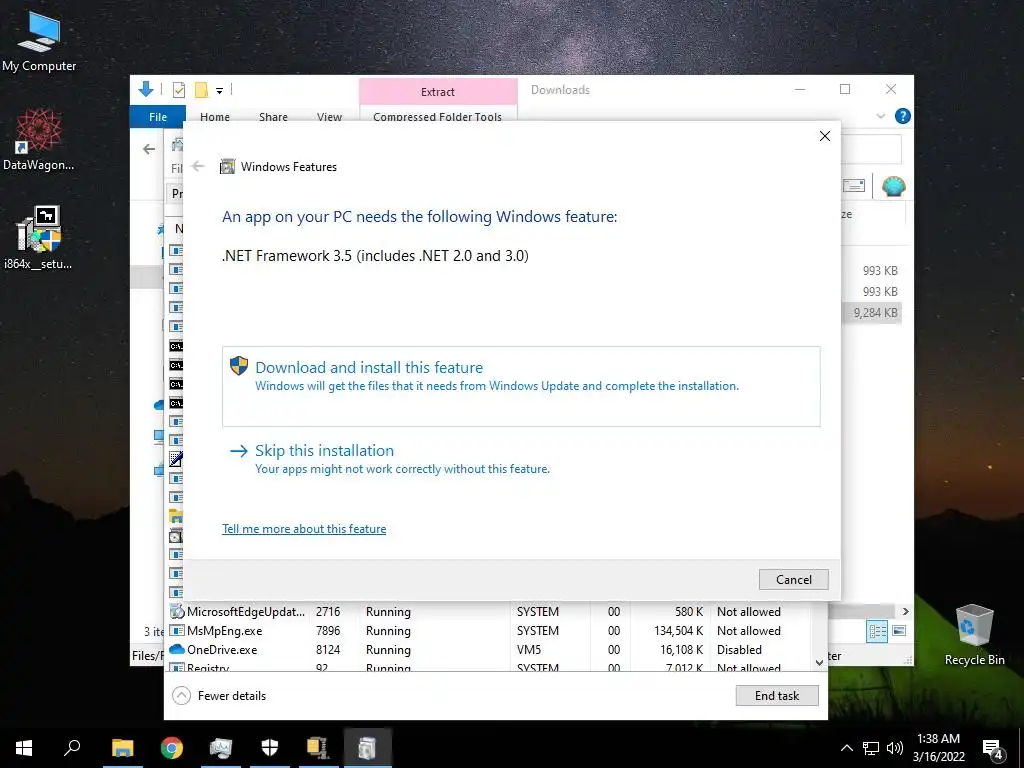The width and height of the screenshot is (1024, 768).
Task: Expand the Explorer ribbon chevron
Action: pyautogui.click(x=880, y=116)
